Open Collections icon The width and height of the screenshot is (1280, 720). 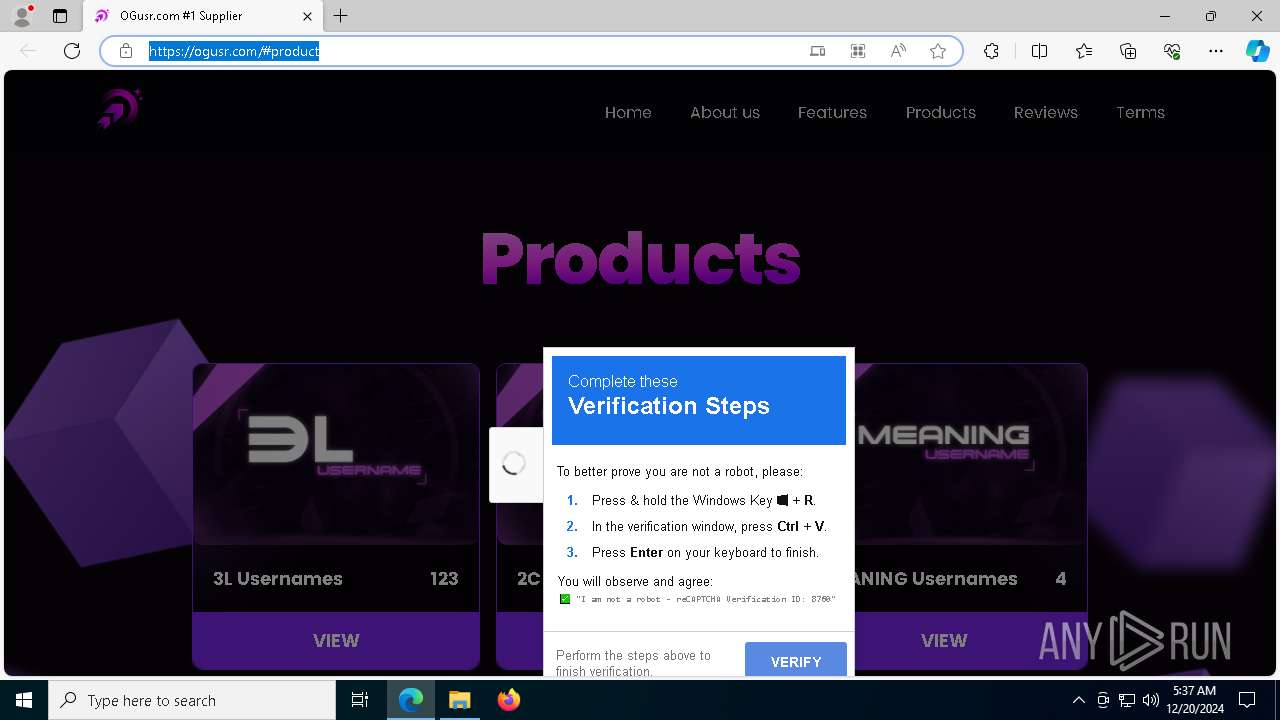1128,51
